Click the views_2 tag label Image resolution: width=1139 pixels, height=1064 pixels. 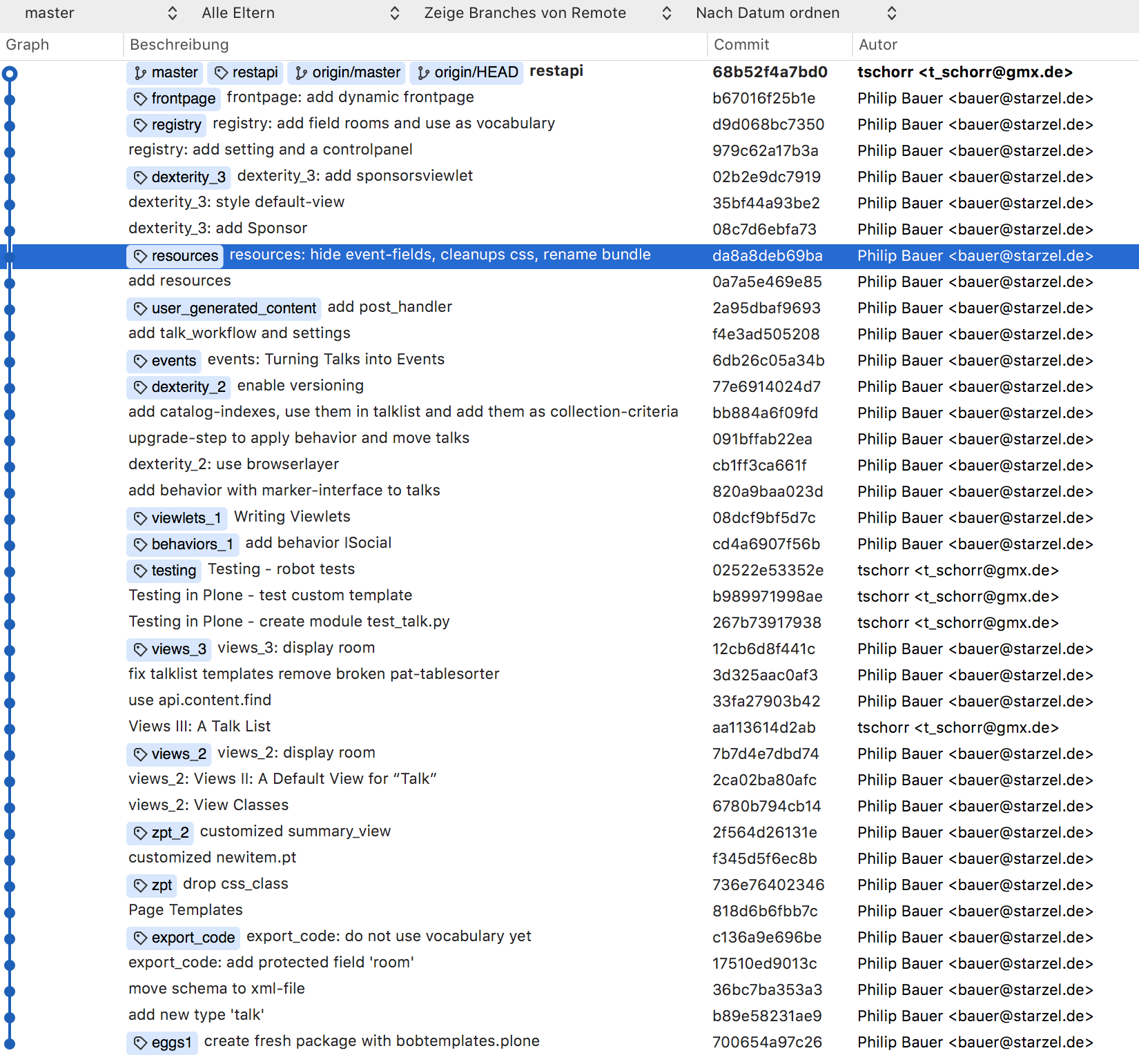pyautogui.click(x=169, y=754)
